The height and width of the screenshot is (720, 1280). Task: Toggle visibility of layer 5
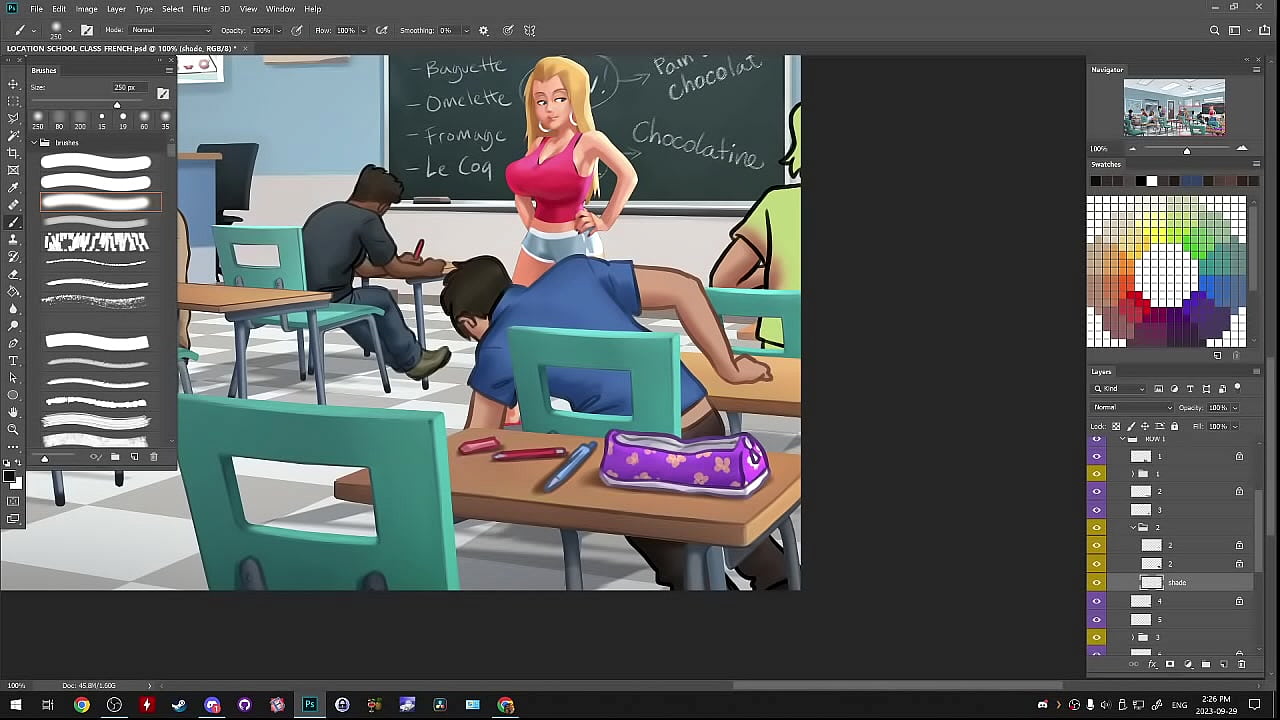coord(1097,619)
